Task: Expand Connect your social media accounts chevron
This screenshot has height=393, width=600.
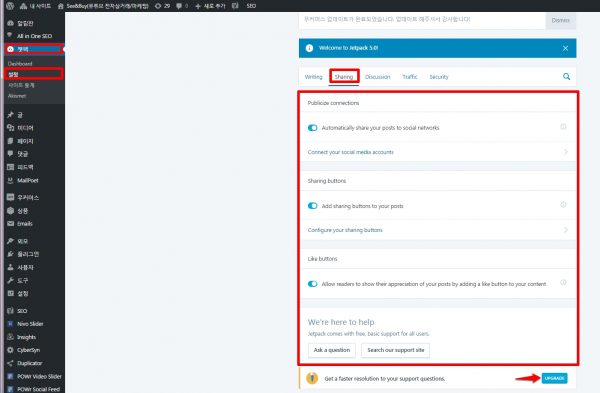Action: (x=566, y=152)
